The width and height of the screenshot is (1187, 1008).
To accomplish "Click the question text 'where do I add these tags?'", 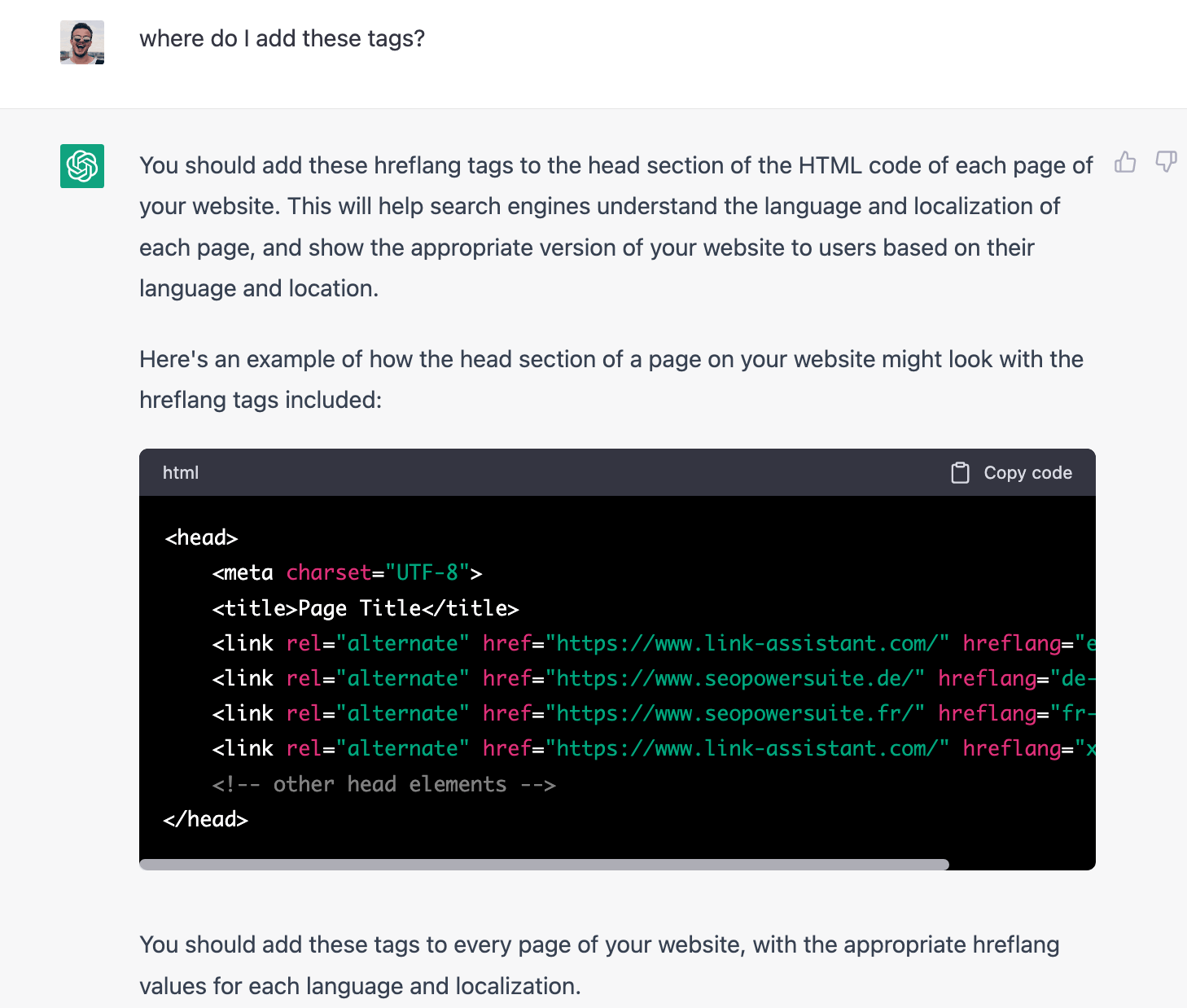I will (283, 38).
